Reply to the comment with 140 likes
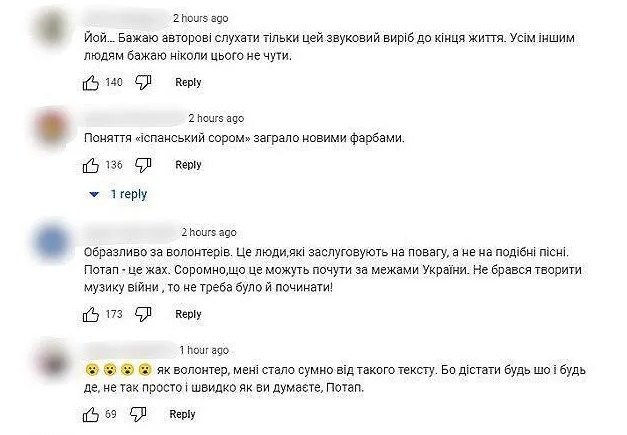The image size is (627, 435). point(188,83)
